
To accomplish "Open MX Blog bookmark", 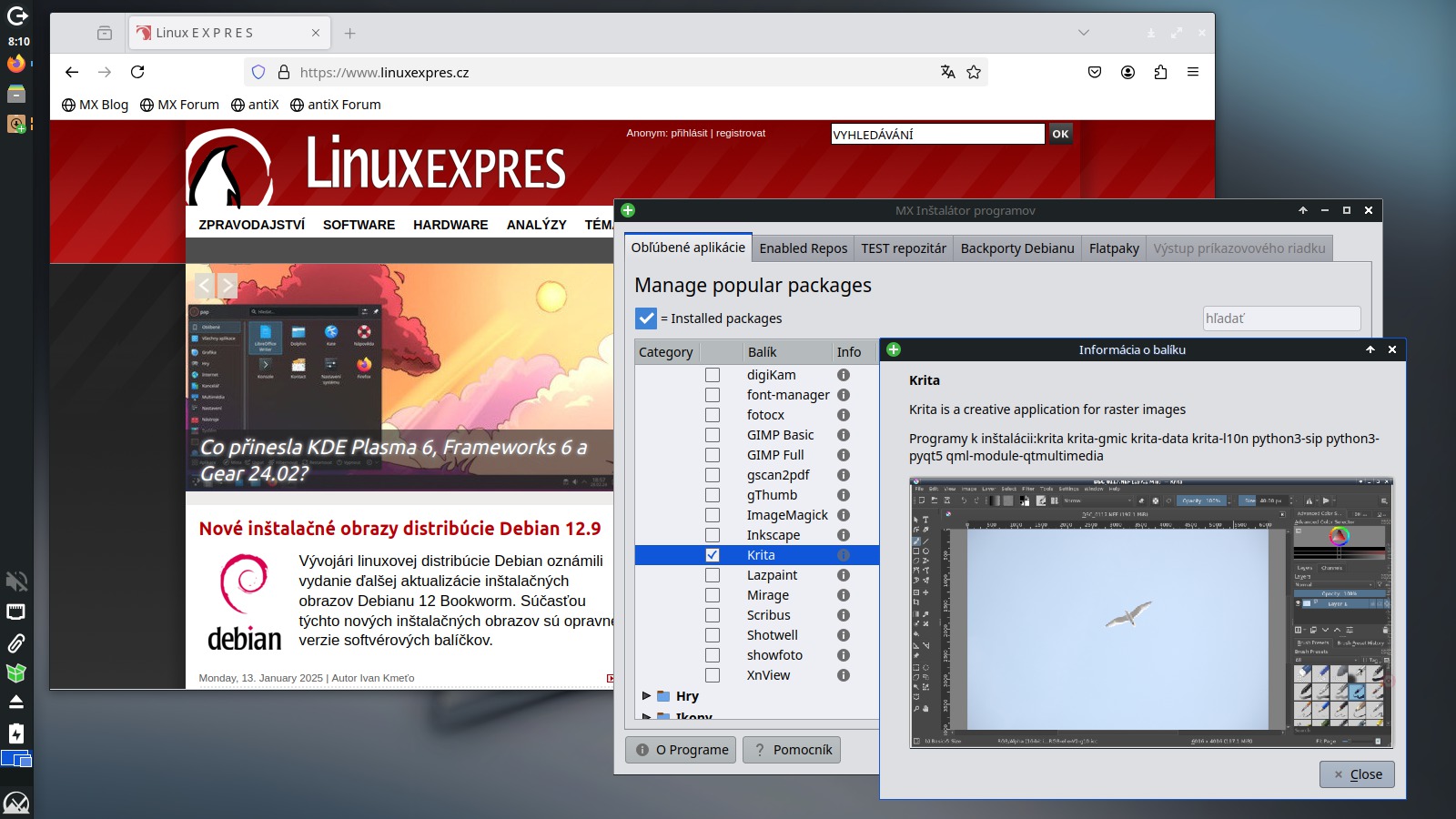I will click(95, 105).
